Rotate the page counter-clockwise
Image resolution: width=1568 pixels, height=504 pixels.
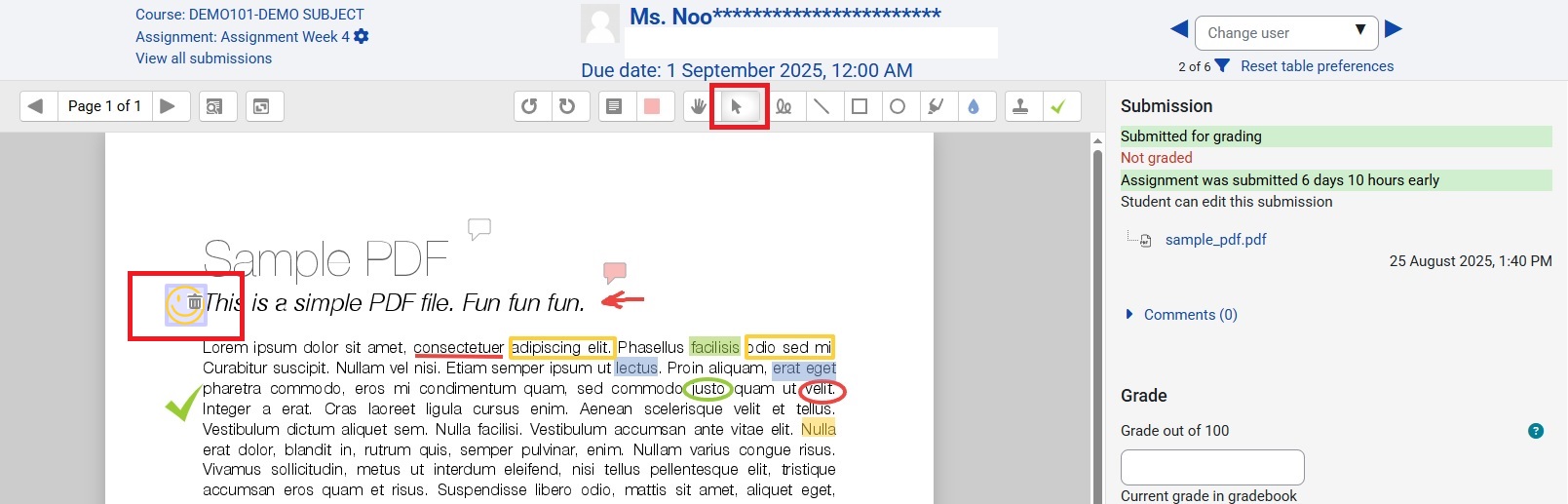point(529,106)
